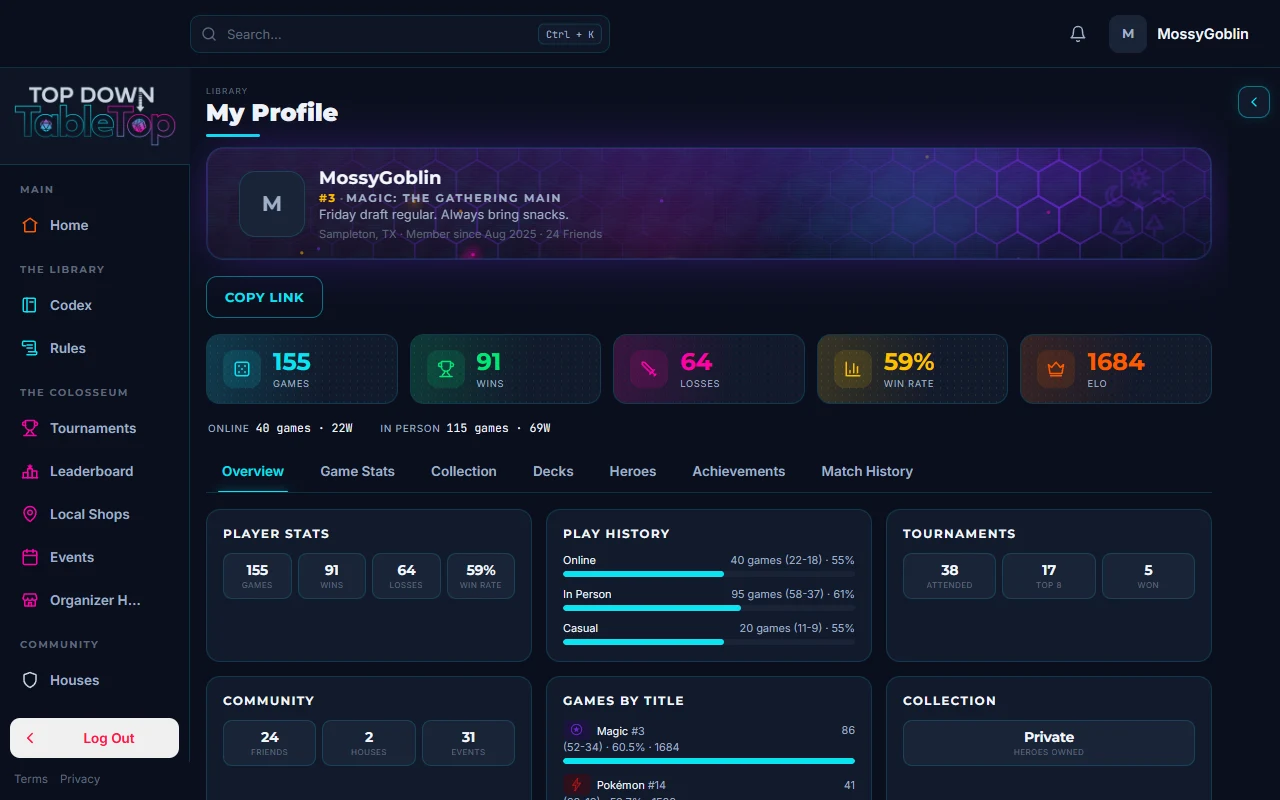Click the In Person play history bar

coord(709,608)
